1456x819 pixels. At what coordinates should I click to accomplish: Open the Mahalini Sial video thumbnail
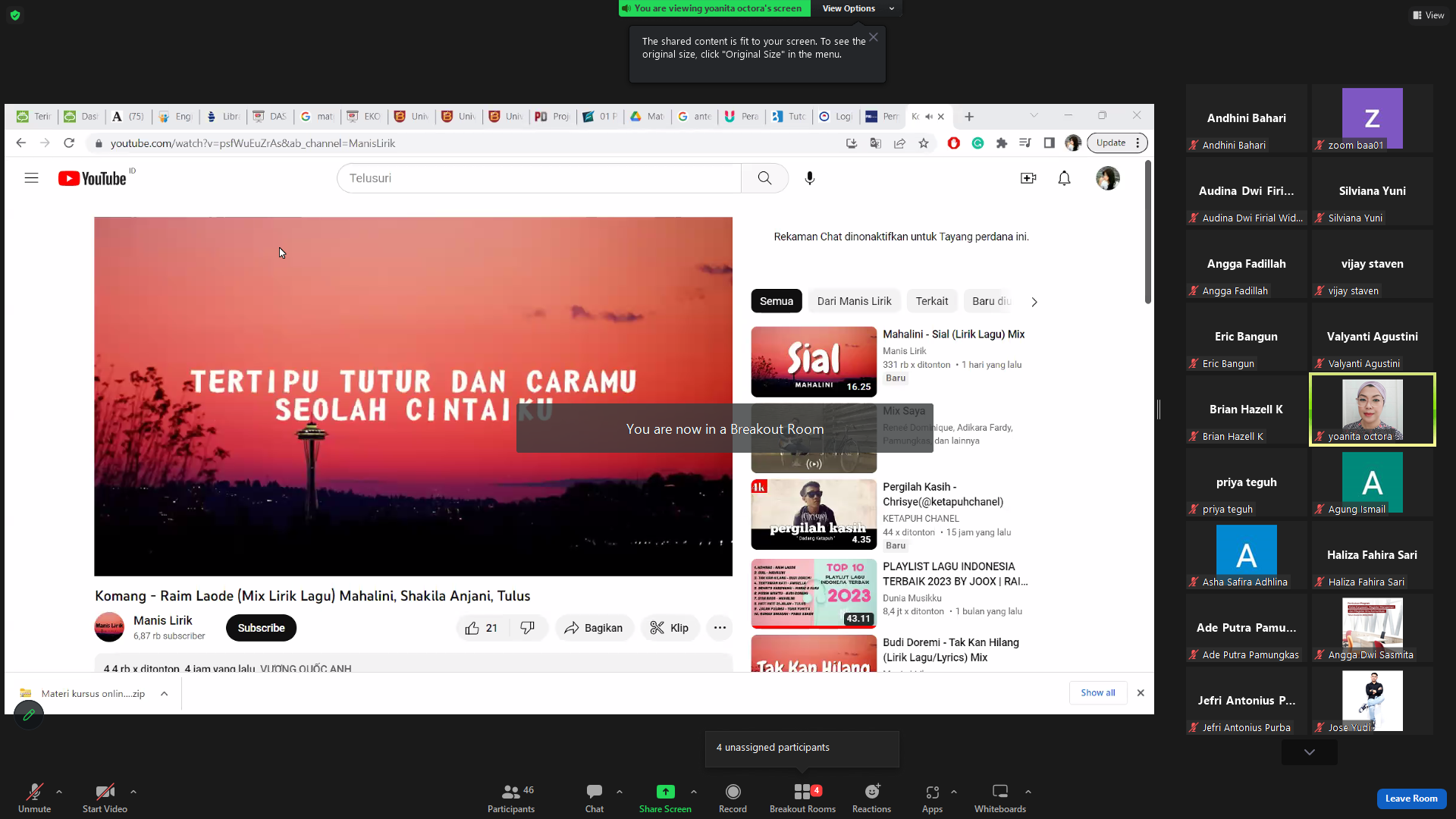tap(814, 362)
